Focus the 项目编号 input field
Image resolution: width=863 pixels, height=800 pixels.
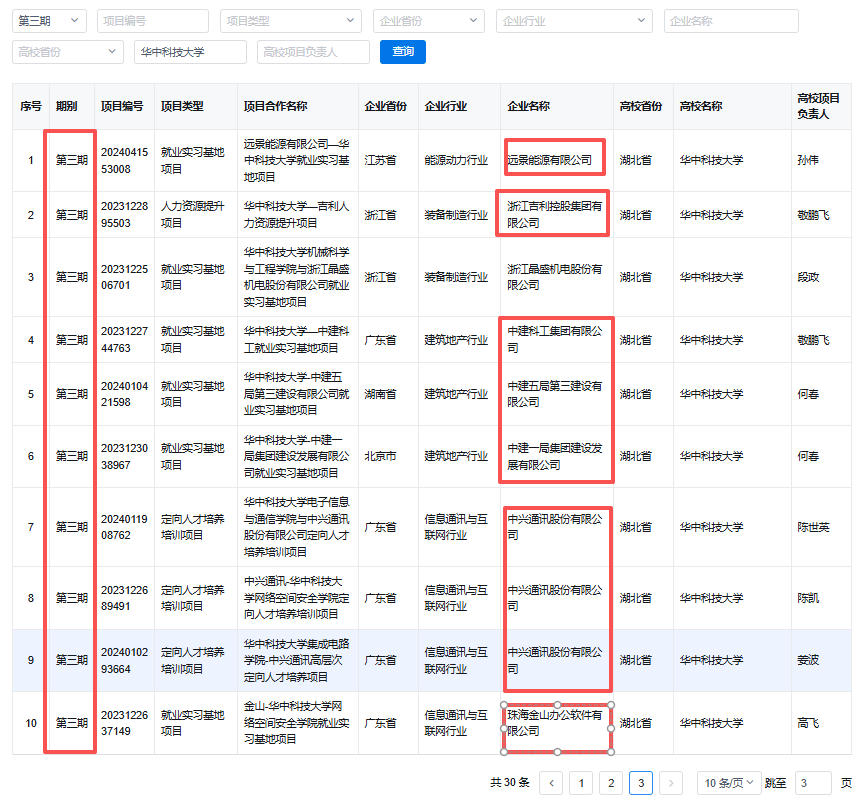coord(152,21)
